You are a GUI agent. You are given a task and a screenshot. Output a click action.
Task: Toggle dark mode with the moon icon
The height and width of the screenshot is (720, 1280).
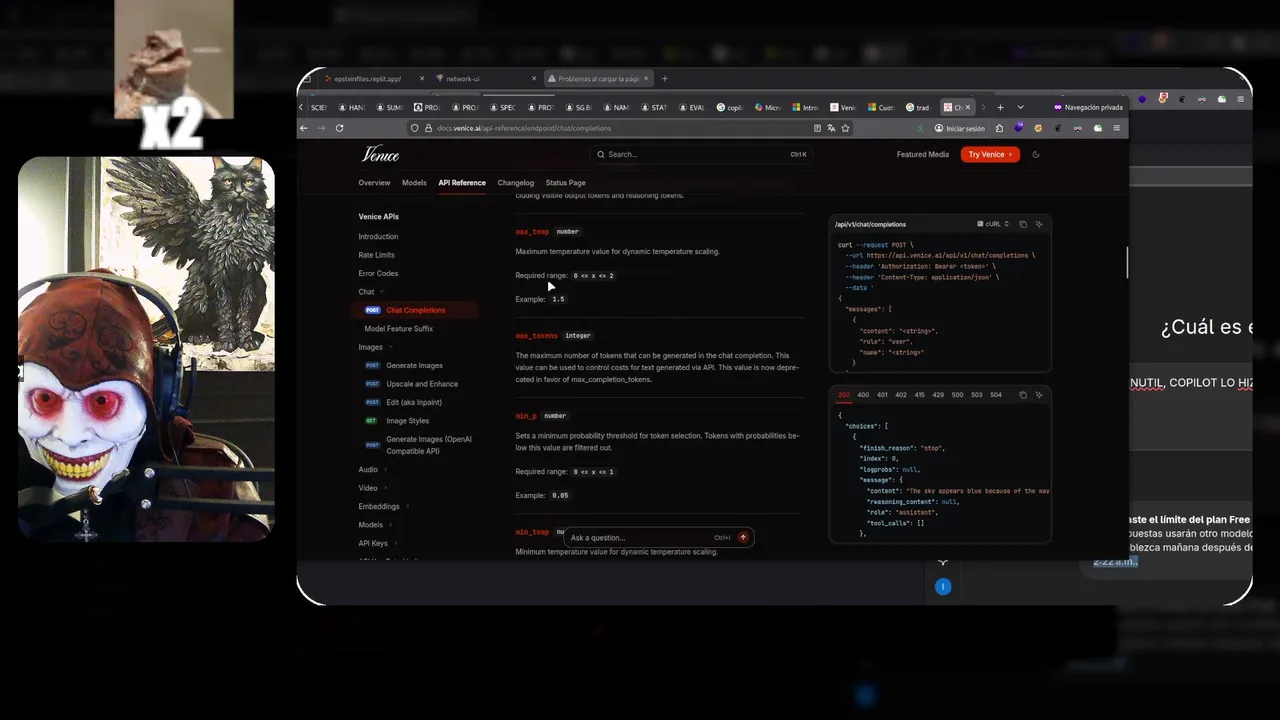pos(1036,154)
